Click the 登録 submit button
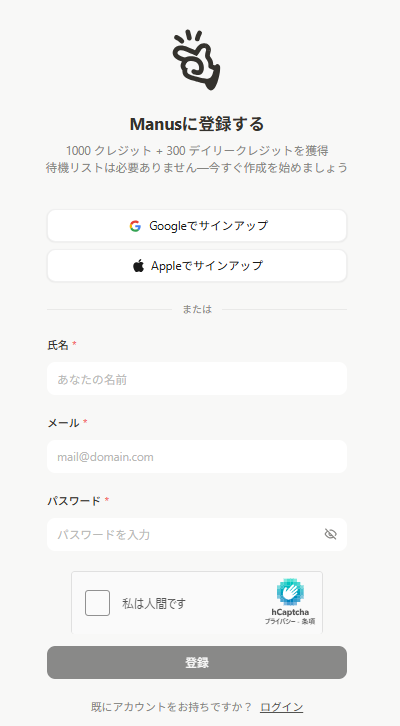 pos(197,663)
